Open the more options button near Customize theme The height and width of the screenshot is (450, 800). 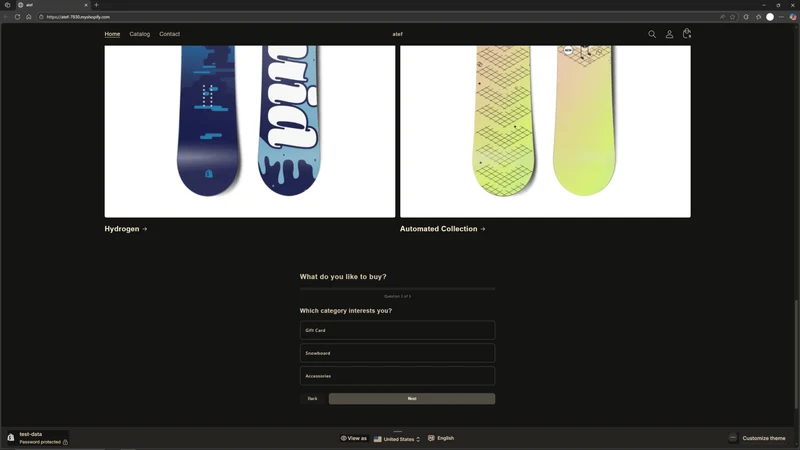[733, 438]
